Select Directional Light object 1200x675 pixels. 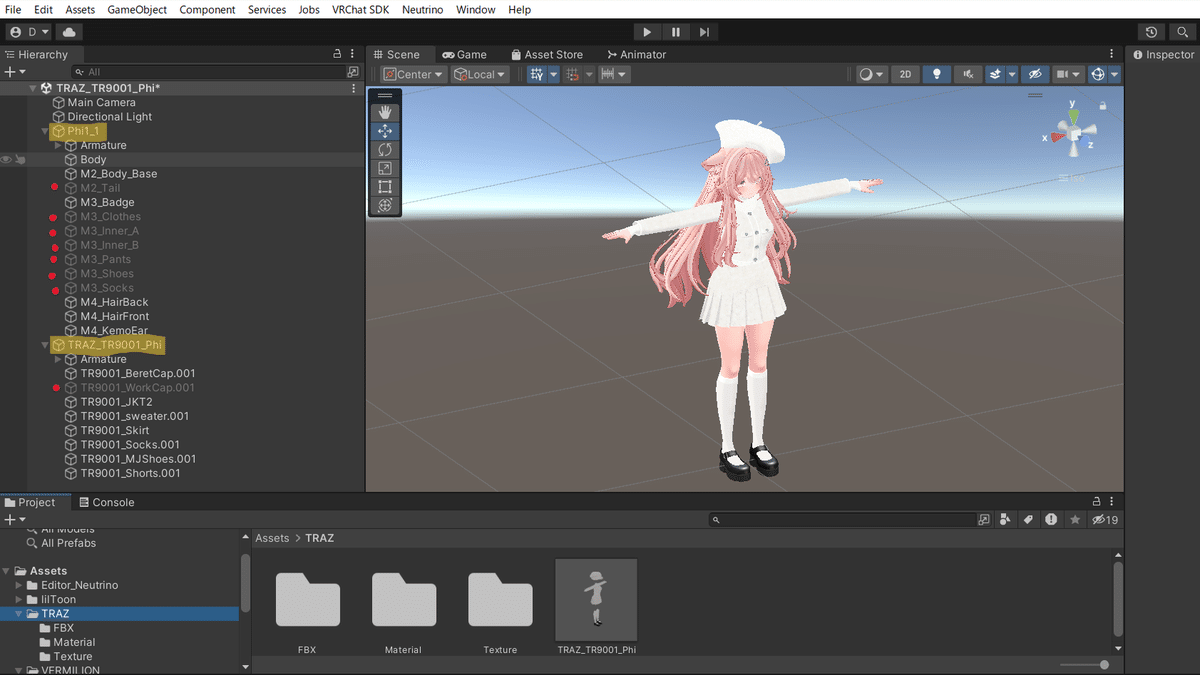pyautogui.click(x=109, y=117)
